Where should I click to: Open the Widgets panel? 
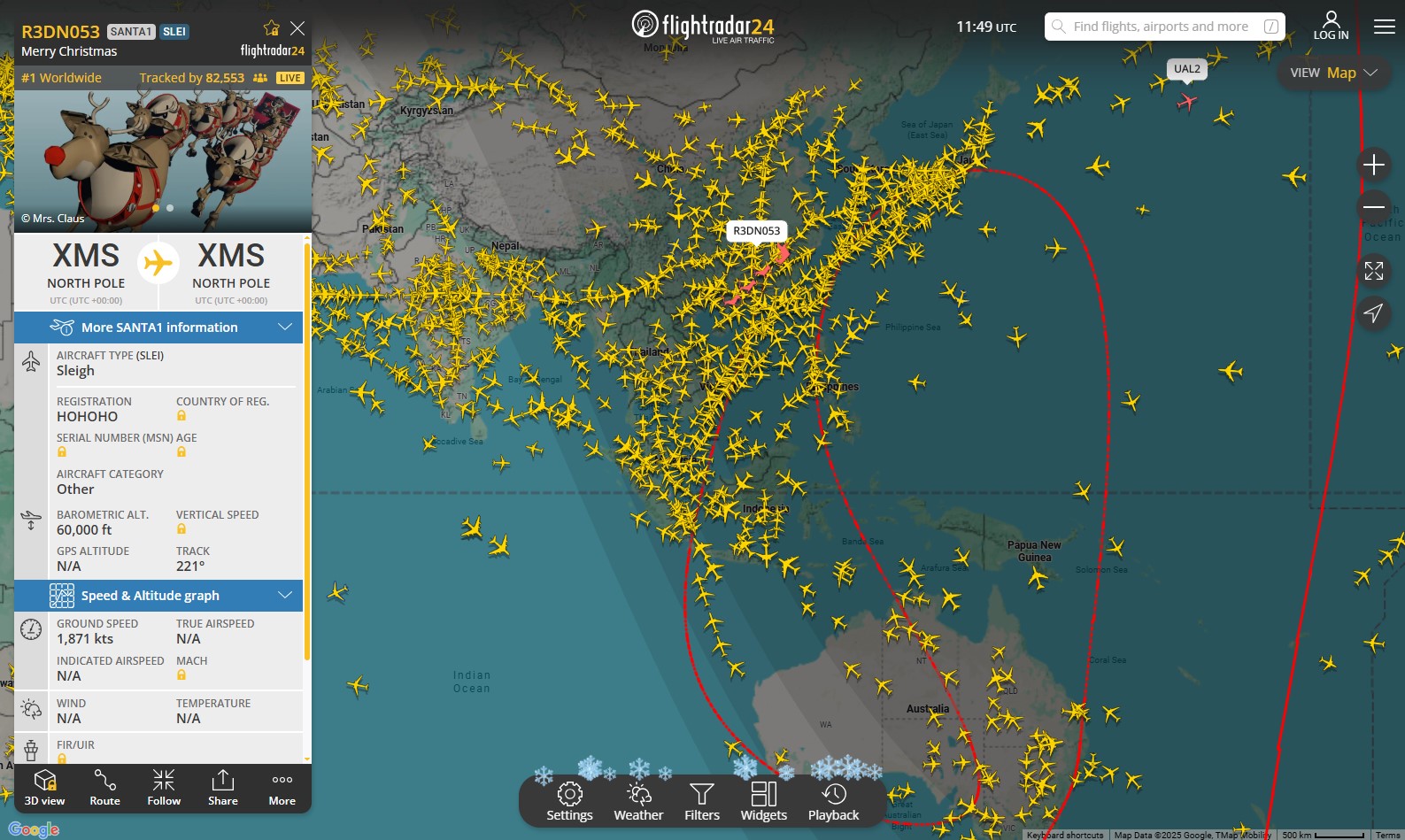pos(763,801)
